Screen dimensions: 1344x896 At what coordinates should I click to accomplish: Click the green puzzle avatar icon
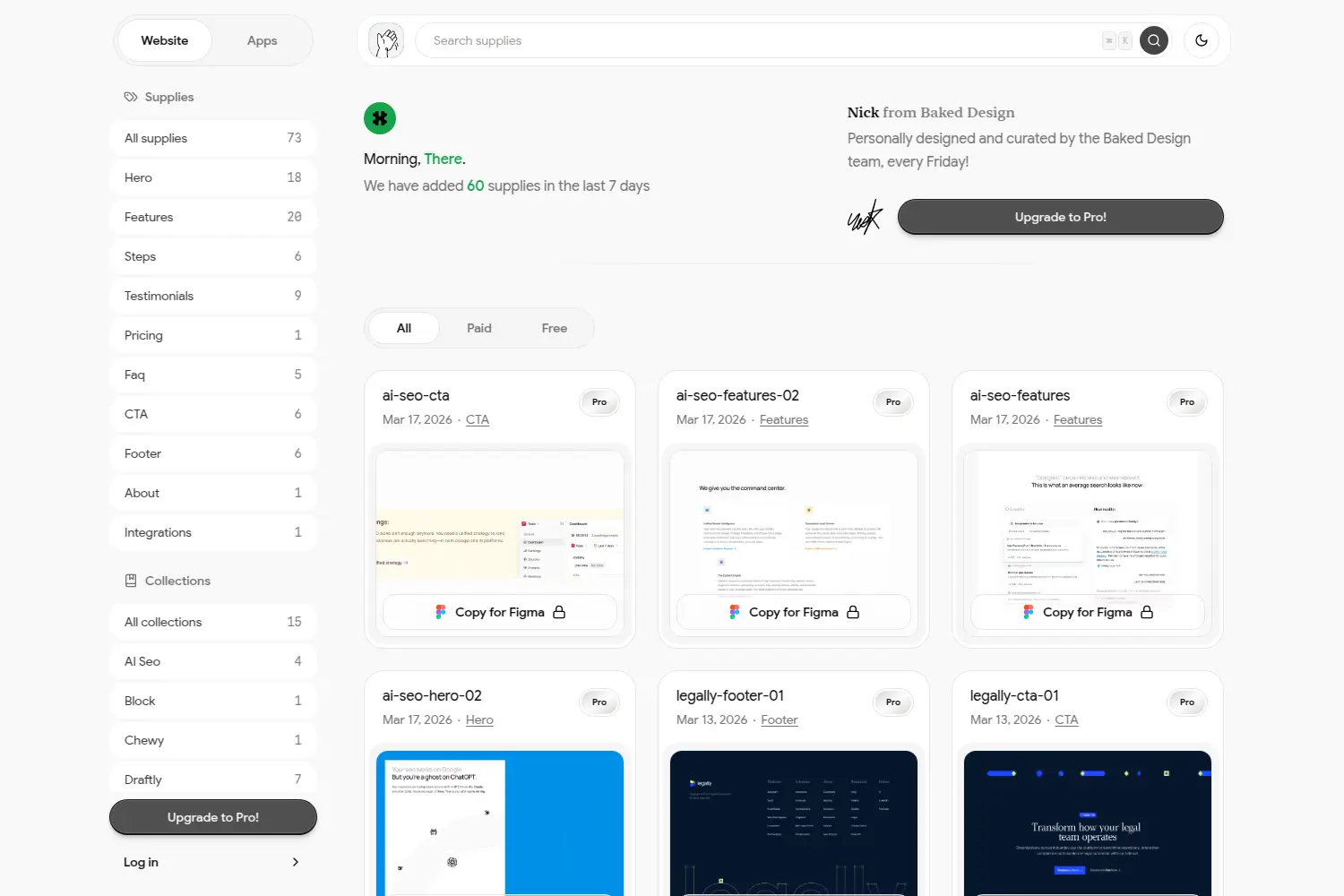[x=380, y=118]
